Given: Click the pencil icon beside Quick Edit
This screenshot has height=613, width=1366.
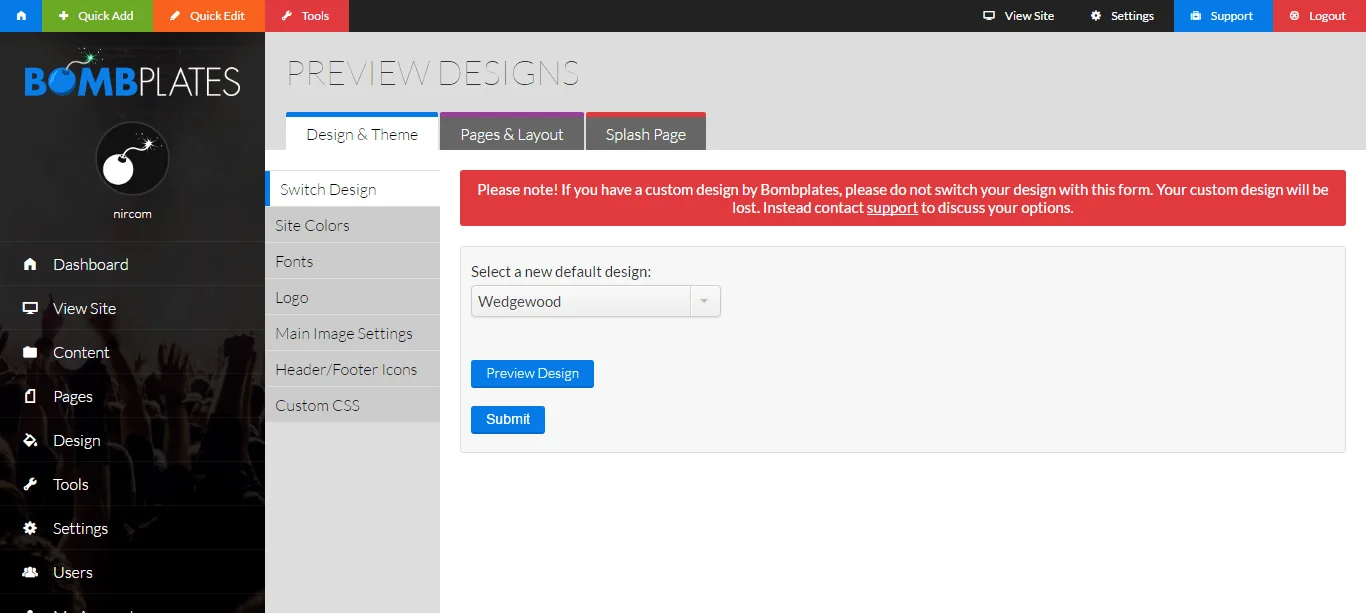Looking at the screenshot, I should coord(175,16).
